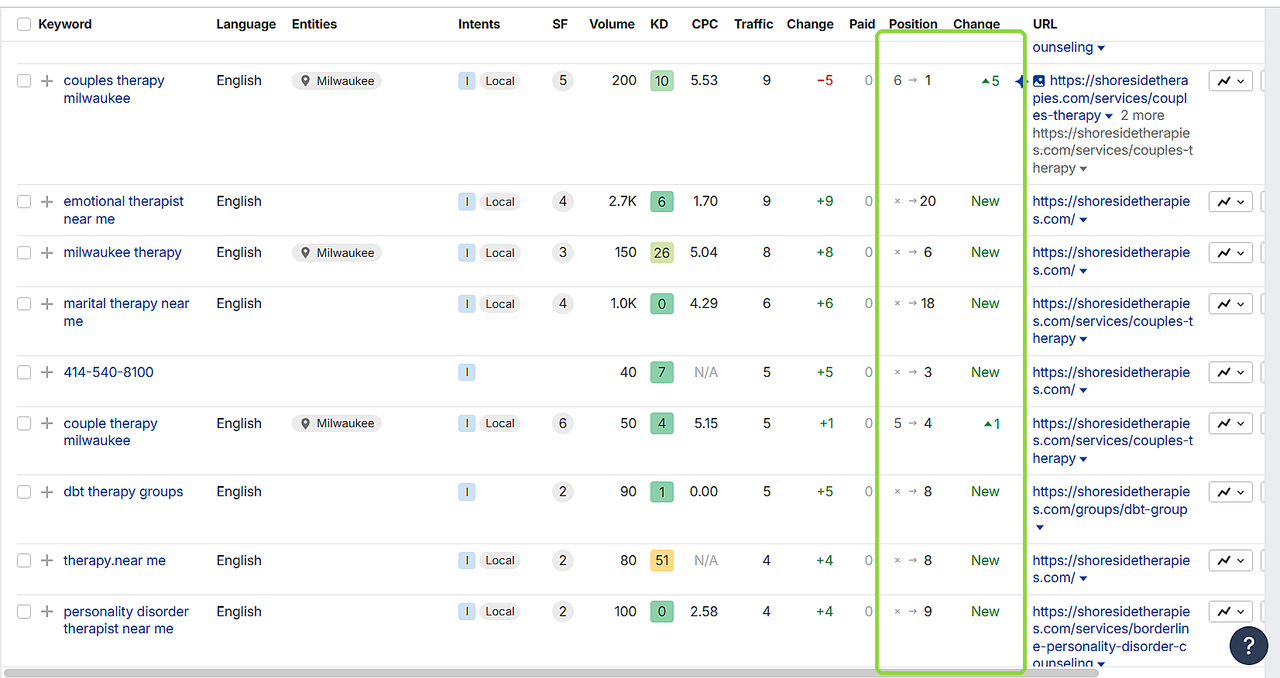This screenshot has height=678, width=1280.
Task: Click plus icon beside therapy.near me
Action: click(47, 560)
